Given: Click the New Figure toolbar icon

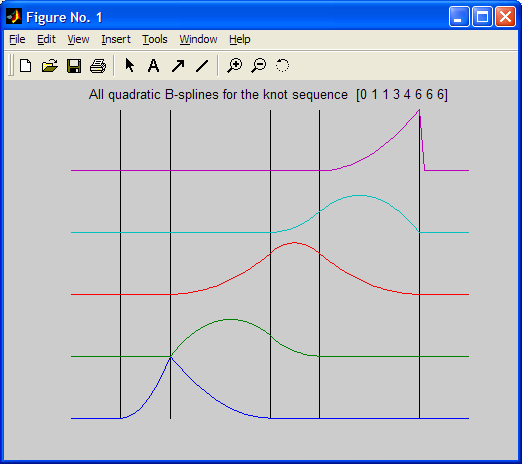Looking at the screenshot, I should pos(26,65).
